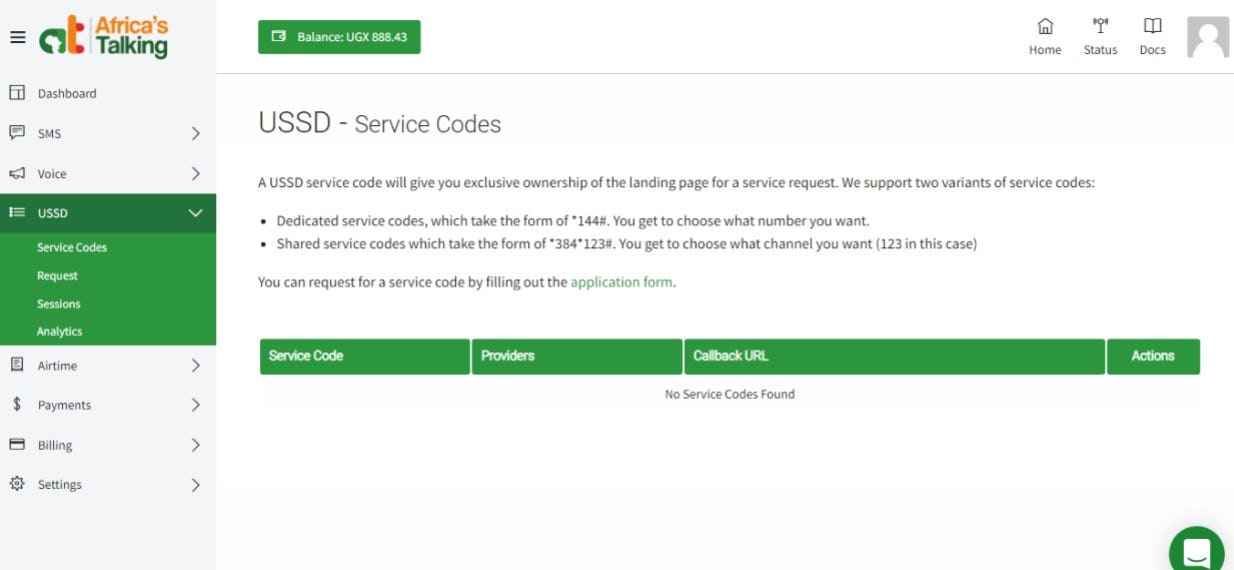Expand the SMS menu chevron
The height and width of the screenshot is (570, 1234).
(x=195, y=133)
